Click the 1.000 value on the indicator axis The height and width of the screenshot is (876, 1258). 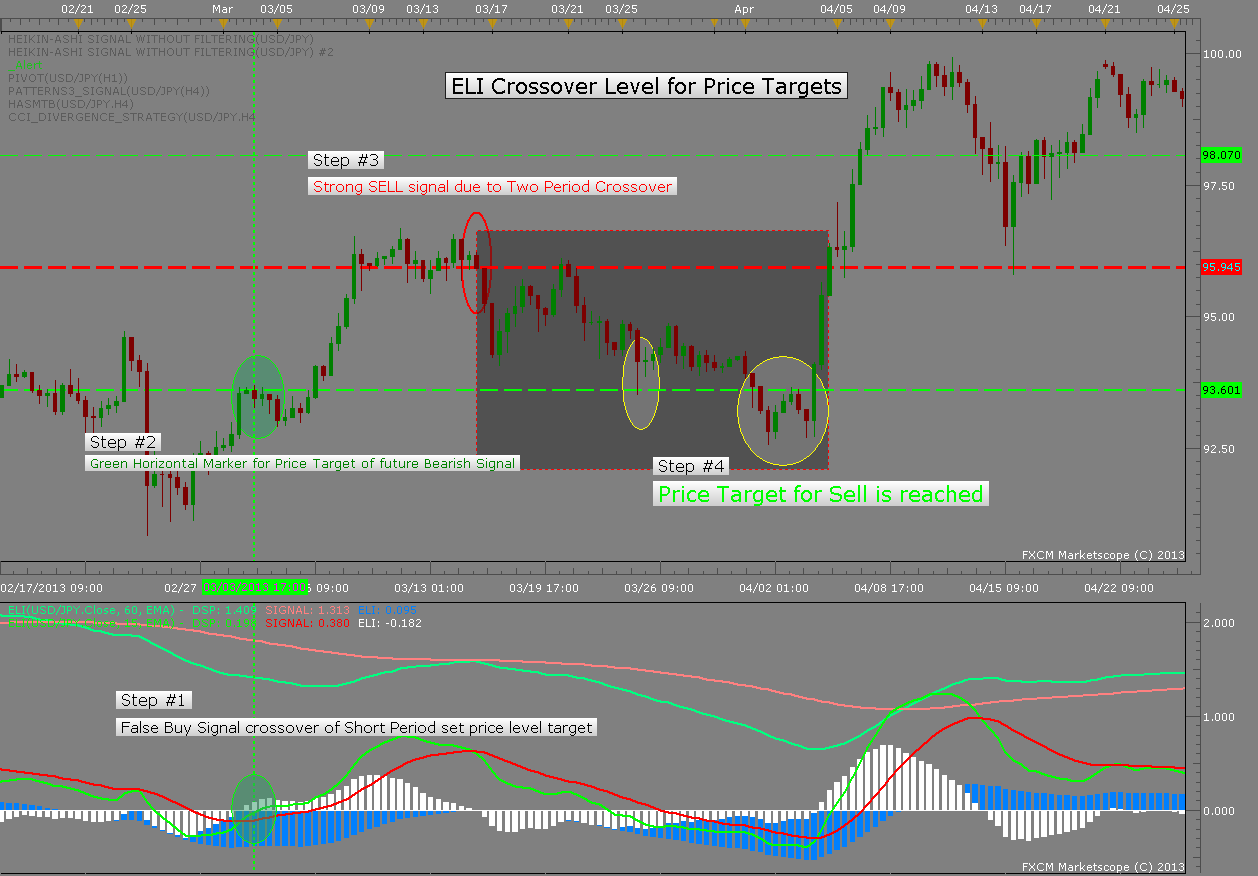[1220, 717]
